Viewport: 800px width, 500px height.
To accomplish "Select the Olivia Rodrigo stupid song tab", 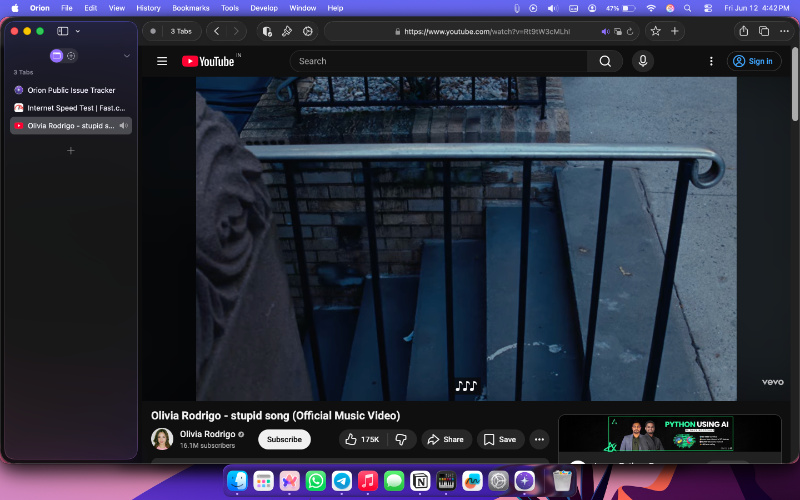I will tap(71, 126).
